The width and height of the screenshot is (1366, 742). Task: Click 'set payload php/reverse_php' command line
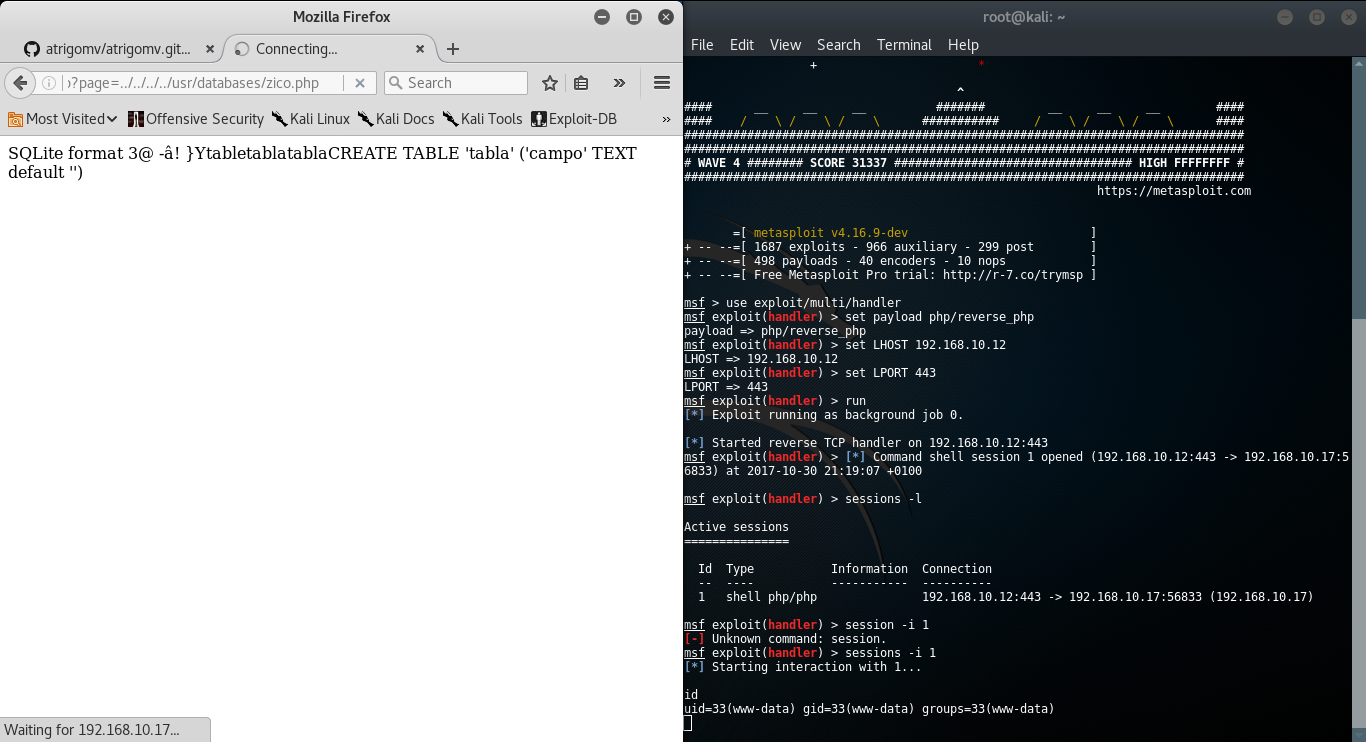(859, 317)
